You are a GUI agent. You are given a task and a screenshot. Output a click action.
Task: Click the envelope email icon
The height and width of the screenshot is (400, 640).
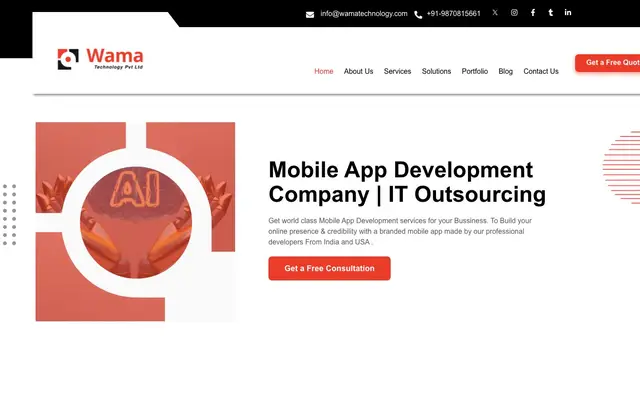click(310, 15)
